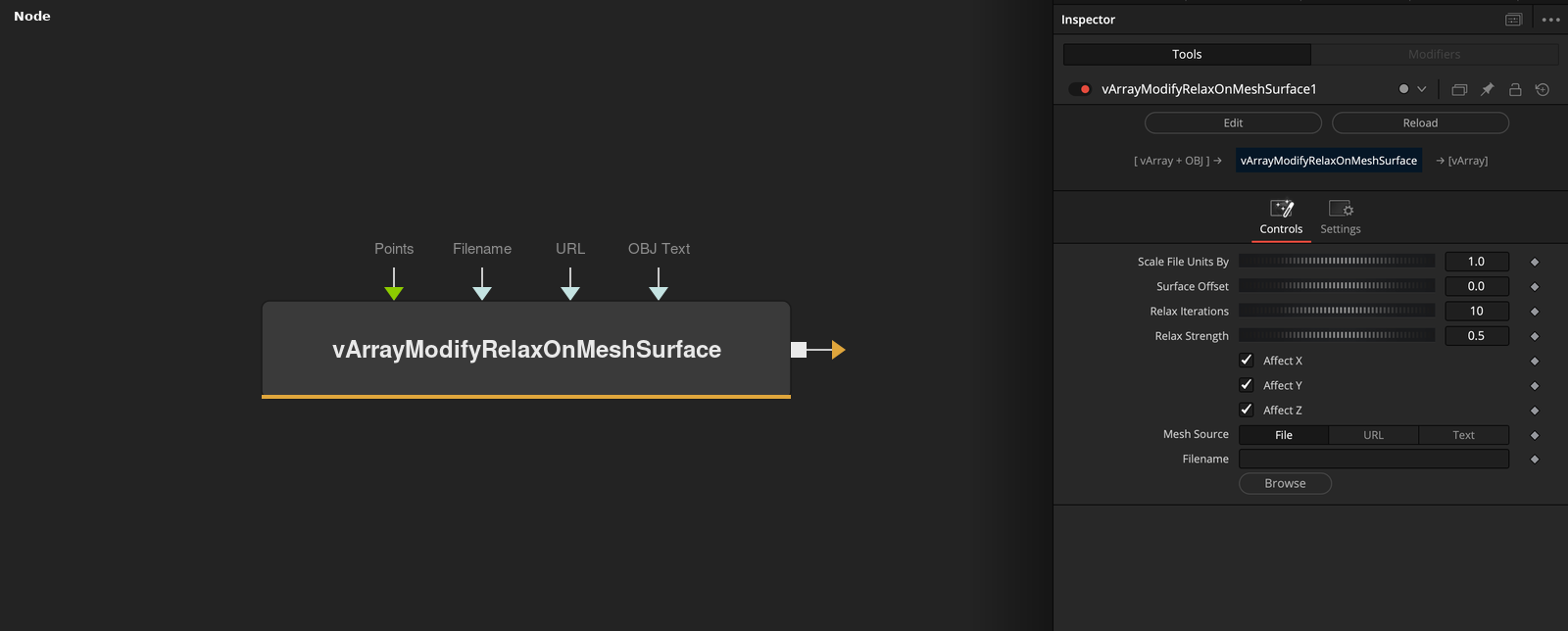
Task: Uncheck the Affect Y checkbox
Action: (x=1247, y=385)
